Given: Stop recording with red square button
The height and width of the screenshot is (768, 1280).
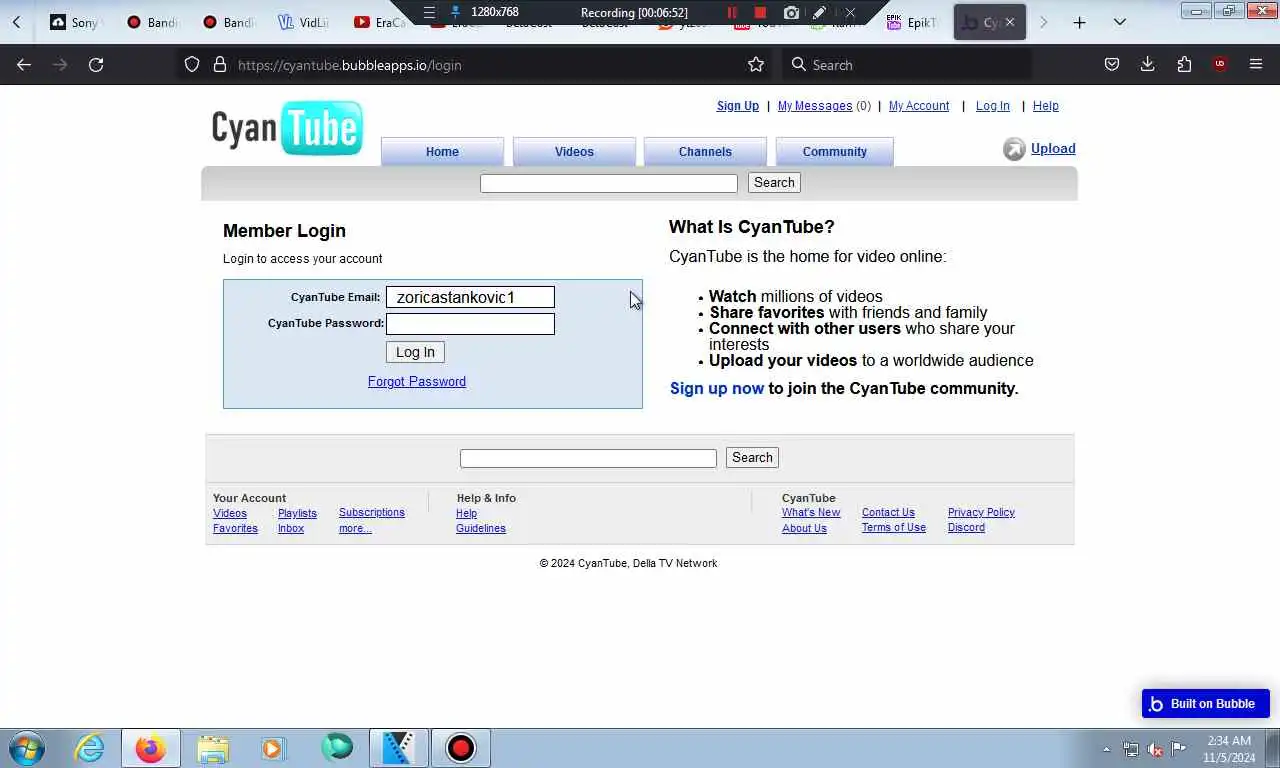Looking at the screenshot, I should point(760,13).
